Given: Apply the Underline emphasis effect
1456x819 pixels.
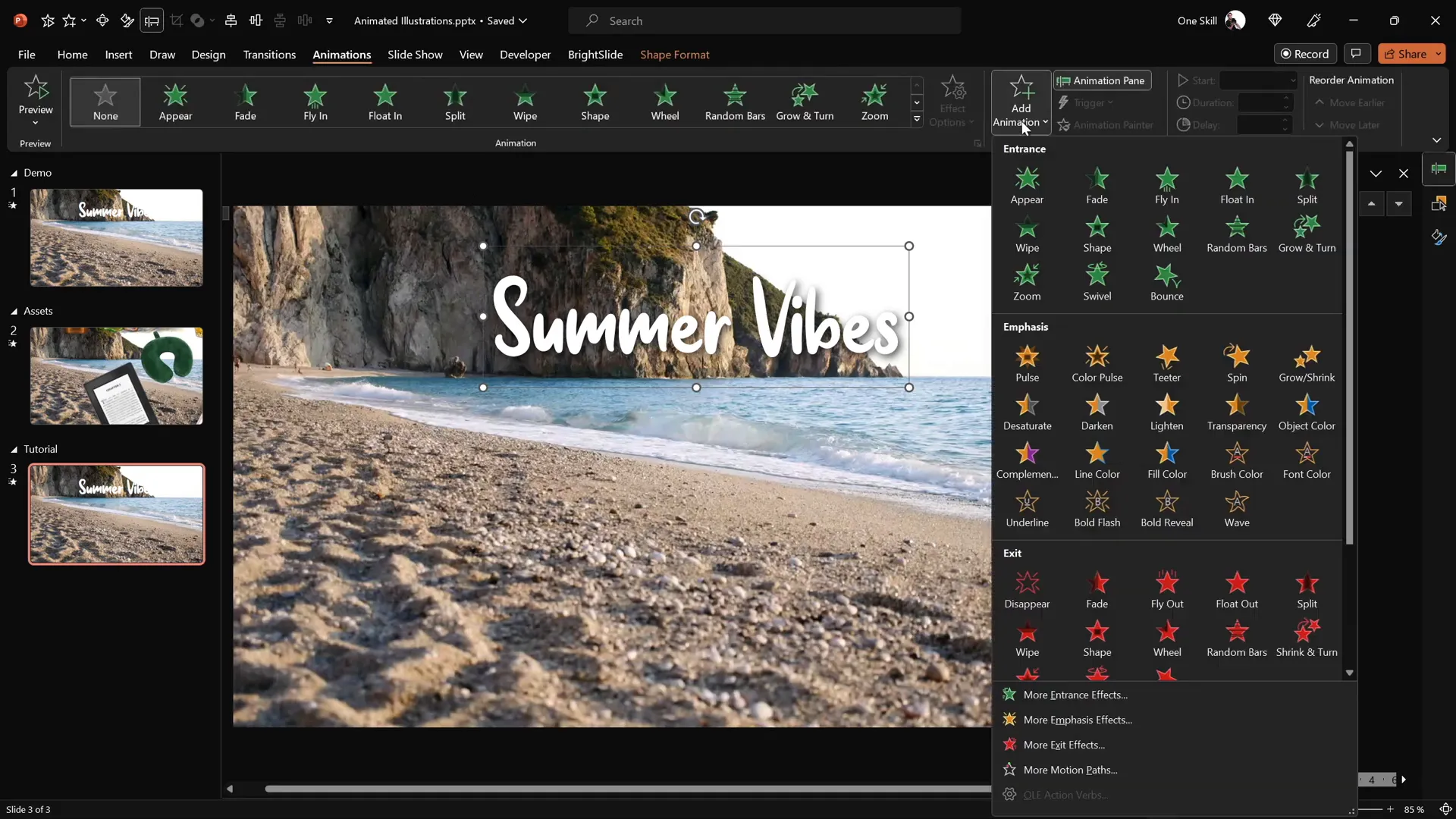Looking at the screenshot, I should 1027,509.
